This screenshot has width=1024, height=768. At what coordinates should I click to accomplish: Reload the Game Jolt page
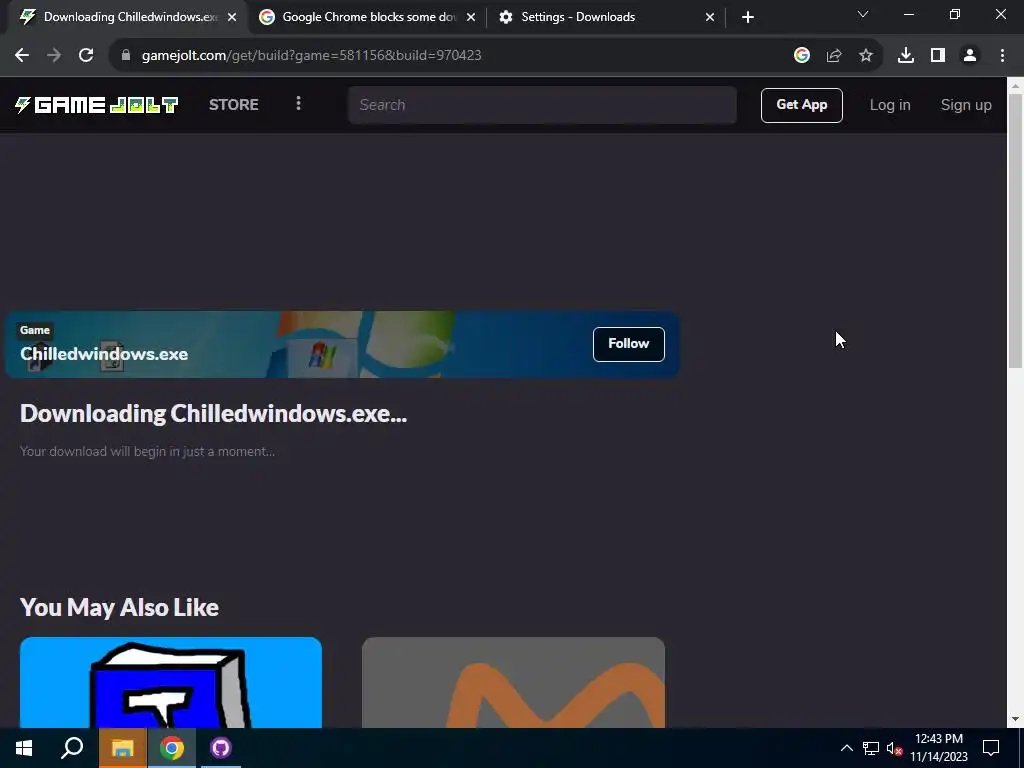(x=86, y=56)
